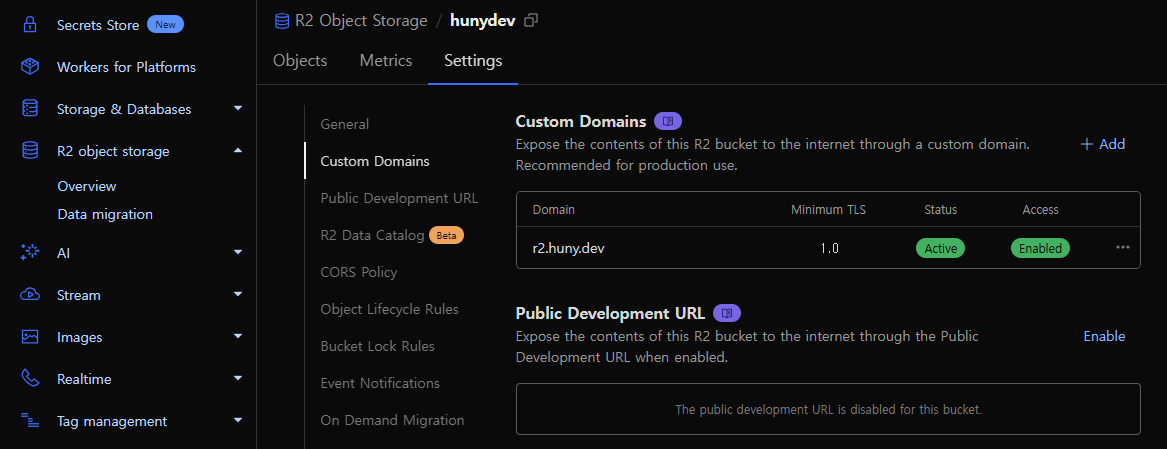Go to R2 Overview page
The image size is (1167, 449).
tap(87, 186)
